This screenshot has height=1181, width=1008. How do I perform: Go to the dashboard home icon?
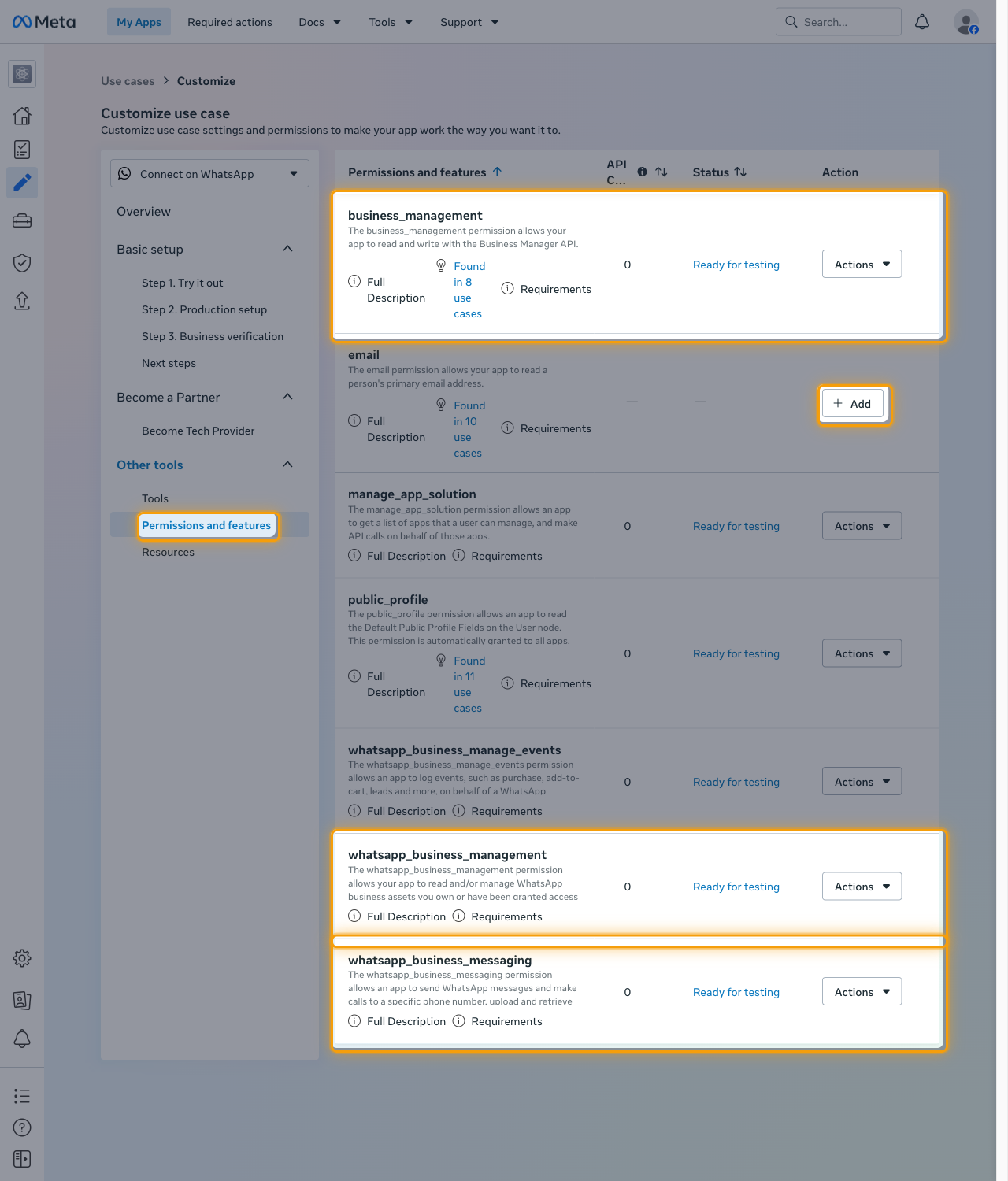22,116
